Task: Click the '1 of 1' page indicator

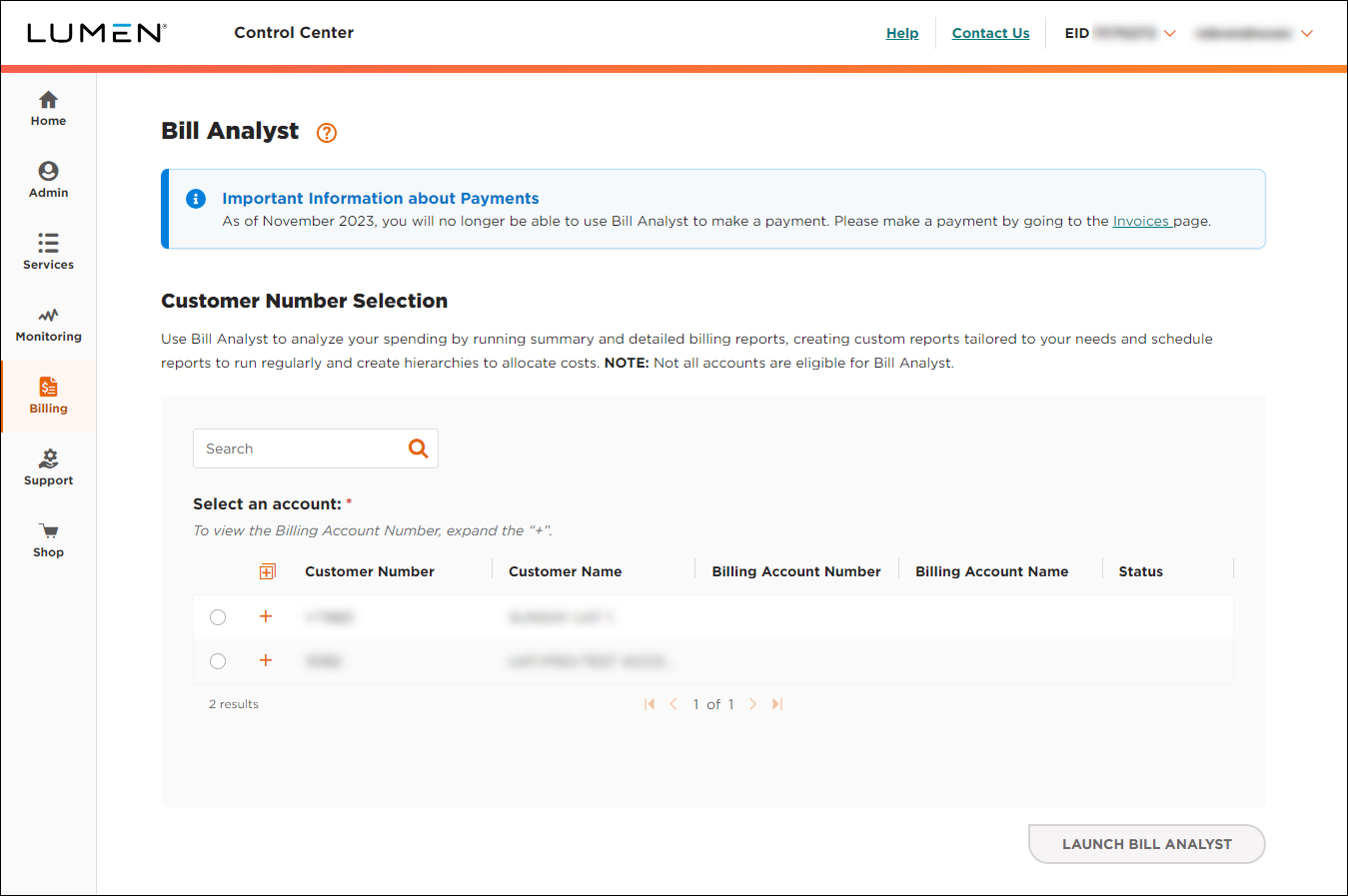Action: click(x=713, y=704)
